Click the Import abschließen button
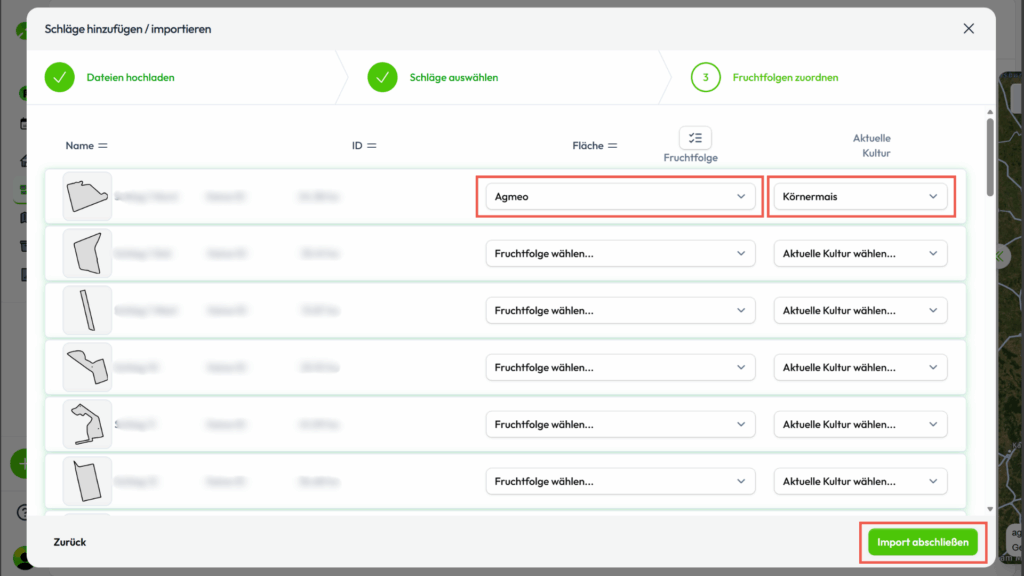Image resolution: width=1024 pixels, height=576 pixels. [x=922, y=543]
